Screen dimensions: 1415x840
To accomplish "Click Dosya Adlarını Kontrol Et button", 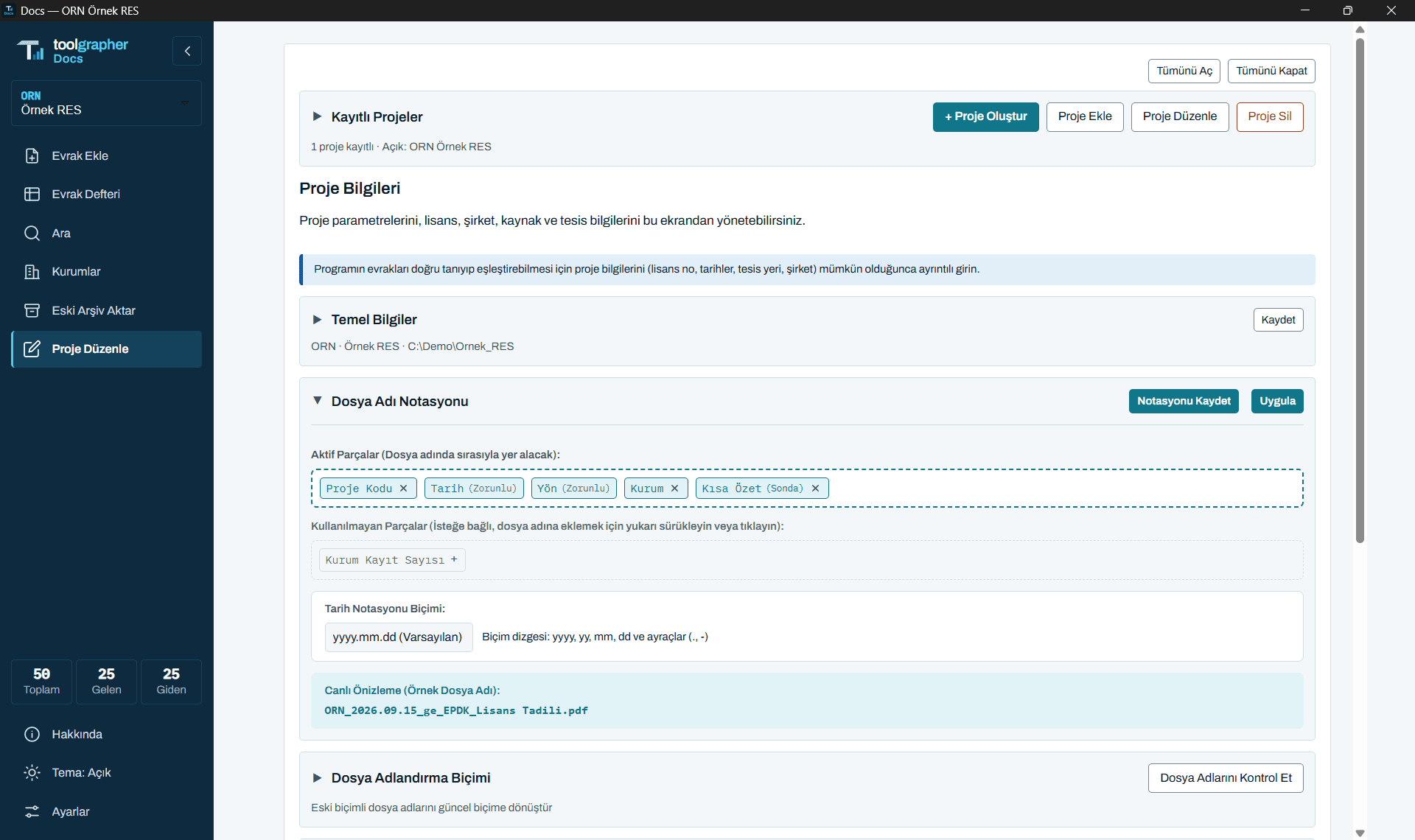I will 1225,777.
